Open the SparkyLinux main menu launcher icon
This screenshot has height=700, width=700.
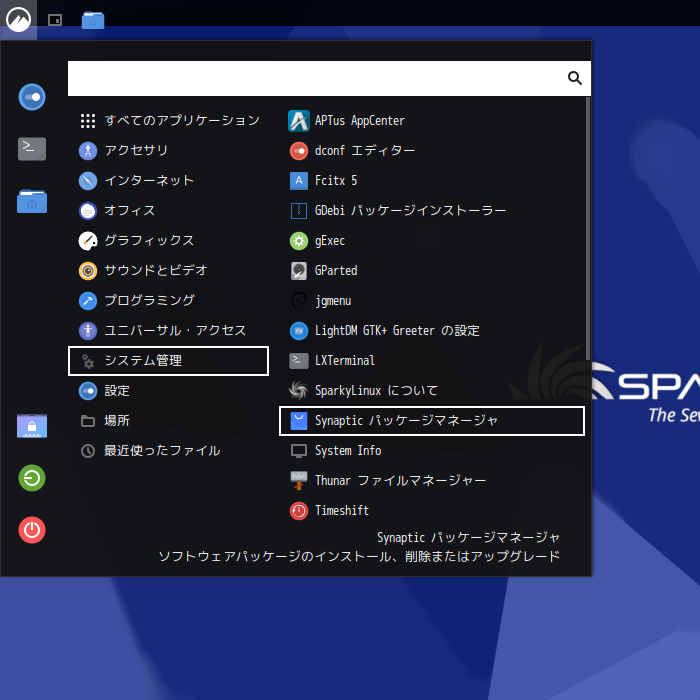18,20
